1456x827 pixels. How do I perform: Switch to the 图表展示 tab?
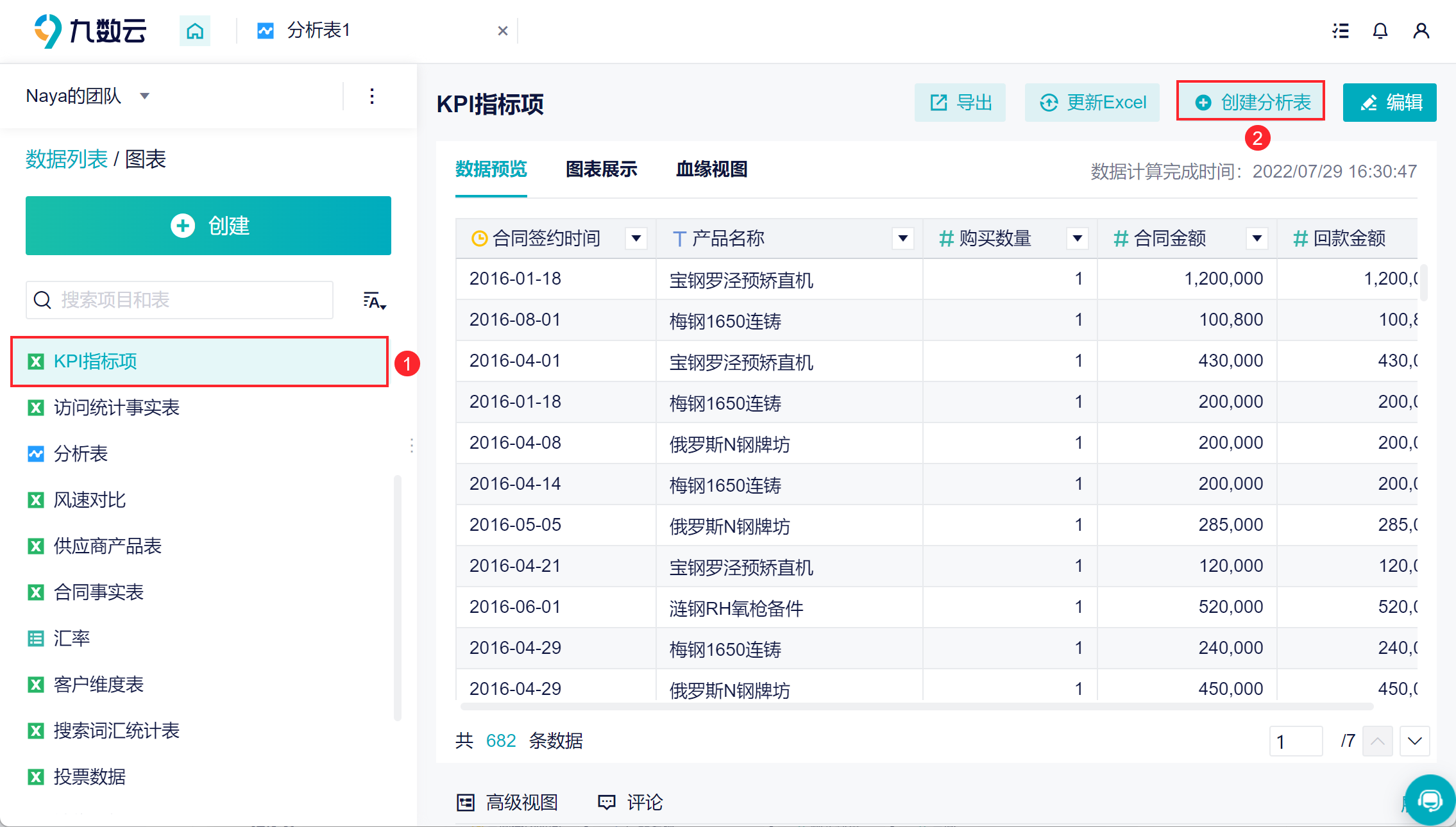601,169
